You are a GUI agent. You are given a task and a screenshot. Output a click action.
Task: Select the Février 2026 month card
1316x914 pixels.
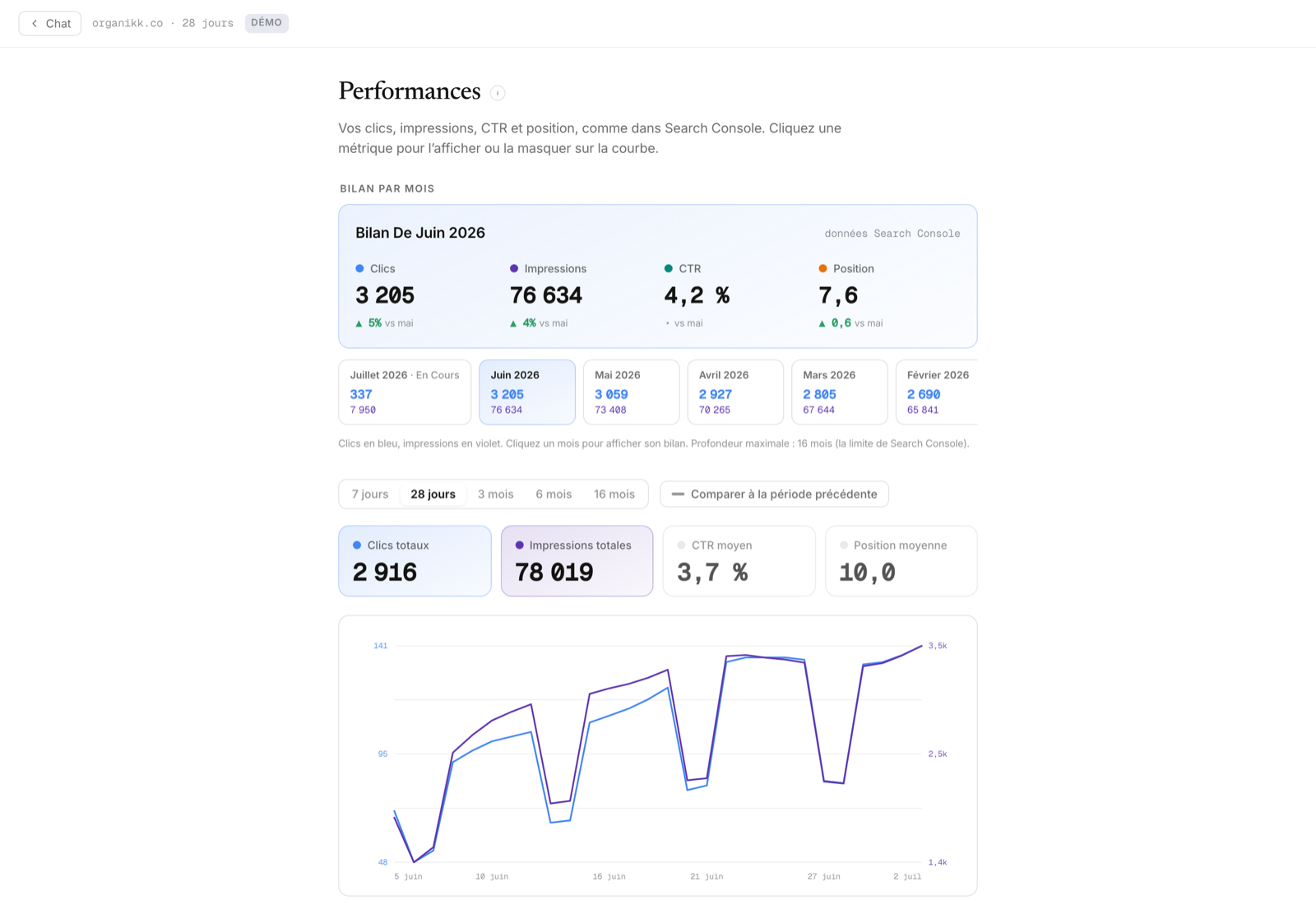[x=937, y=392]
